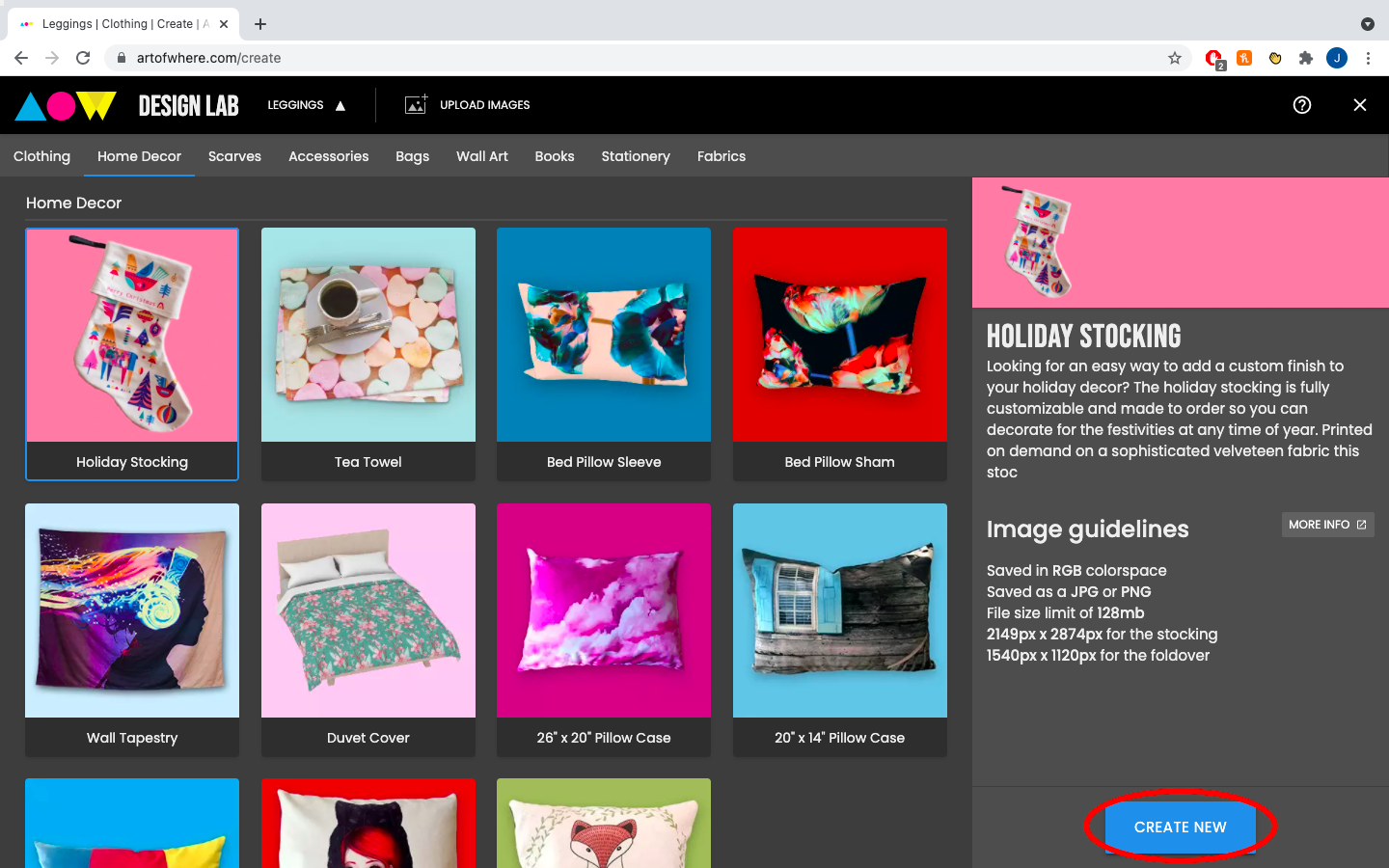
Task: Click the 'Home Decor' section heading
Action: point(73,203)
